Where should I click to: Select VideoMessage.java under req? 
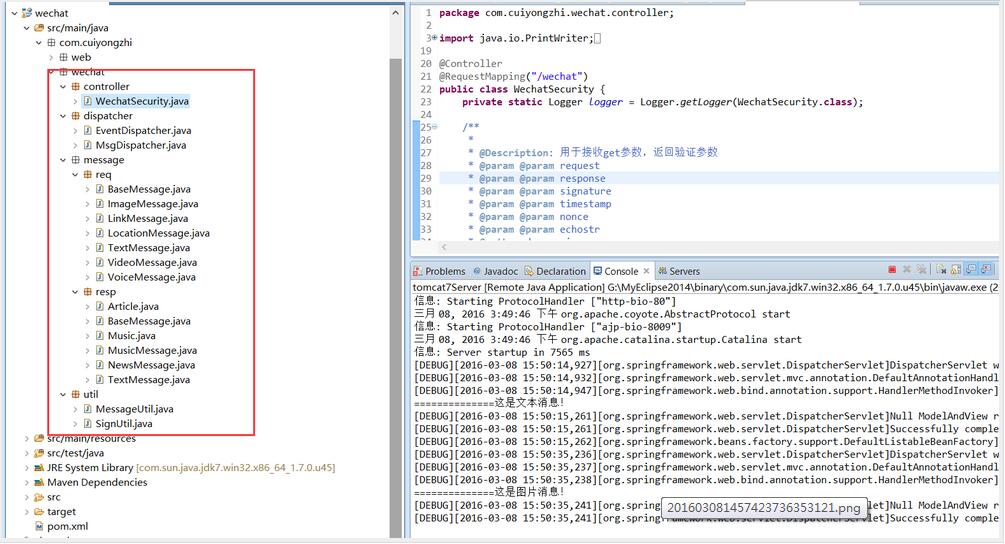point(152,262)
